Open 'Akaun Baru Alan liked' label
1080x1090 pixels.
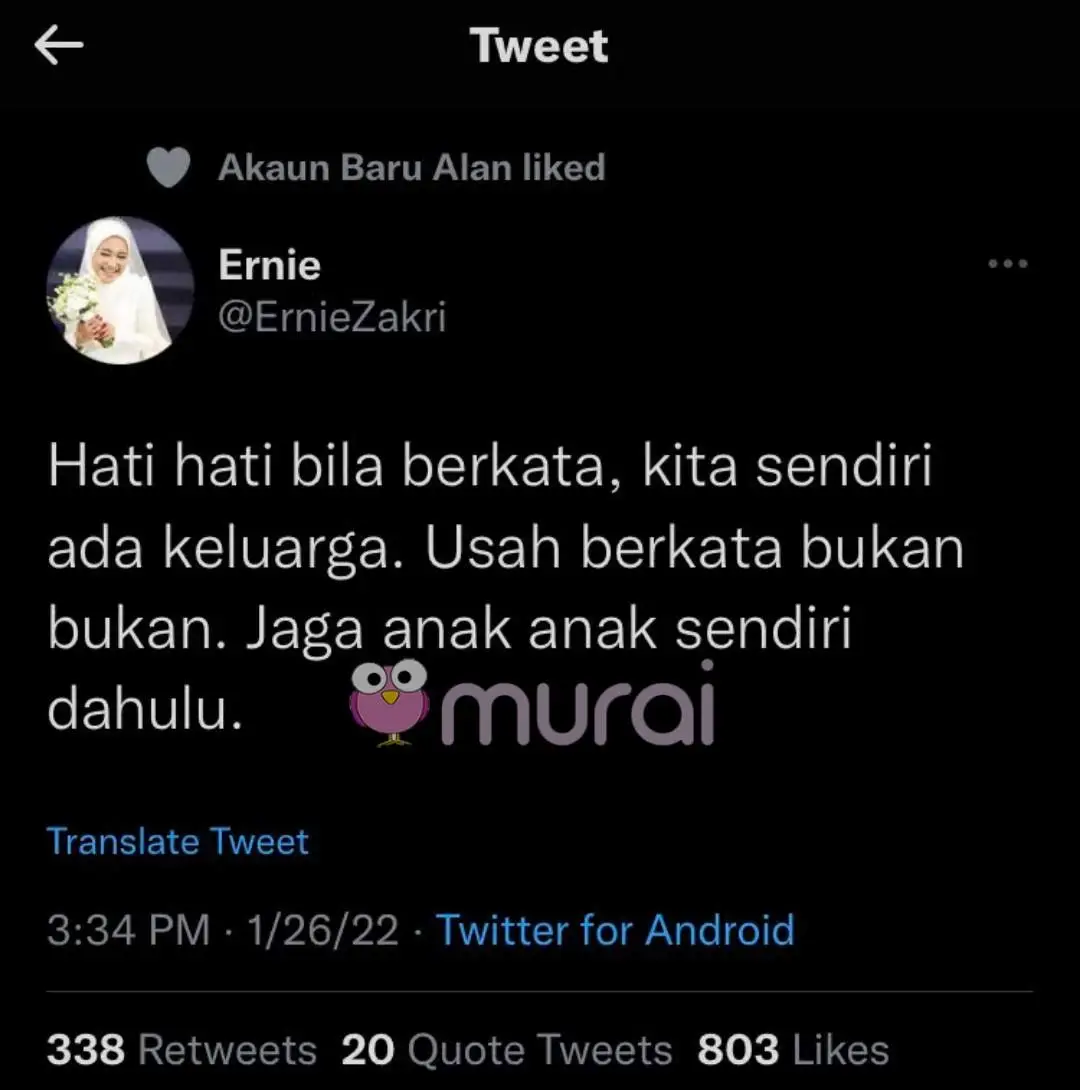(411, 168)
